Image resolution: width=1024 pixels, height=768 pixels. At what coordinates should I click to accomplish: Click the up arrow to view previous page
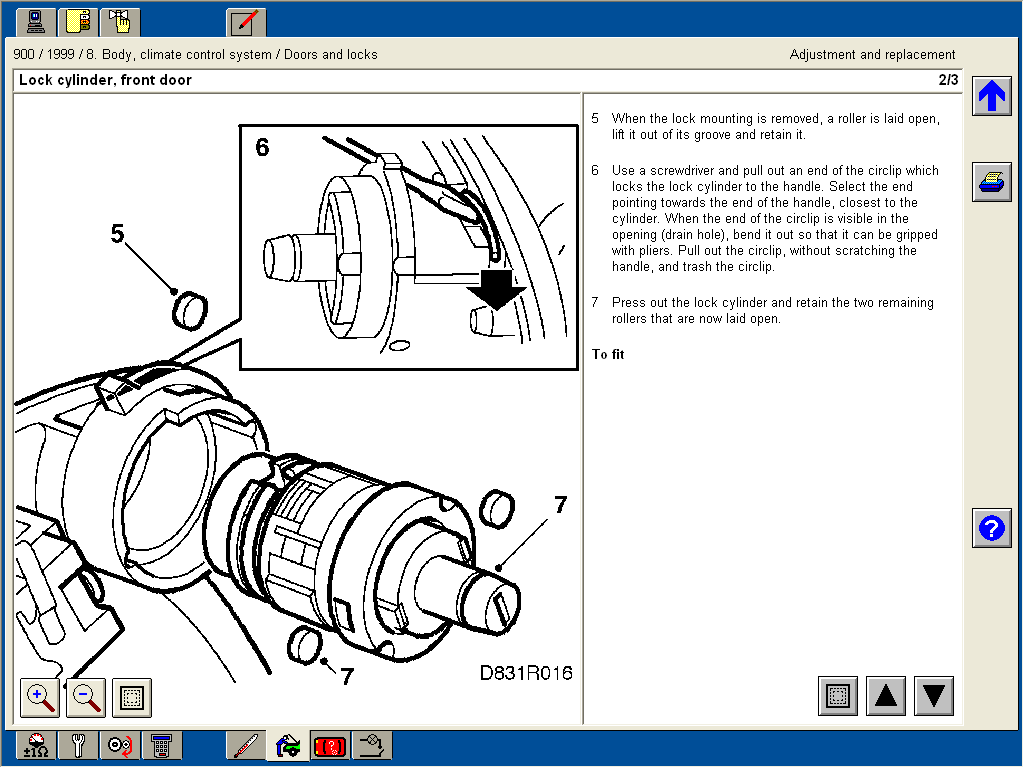886,696
